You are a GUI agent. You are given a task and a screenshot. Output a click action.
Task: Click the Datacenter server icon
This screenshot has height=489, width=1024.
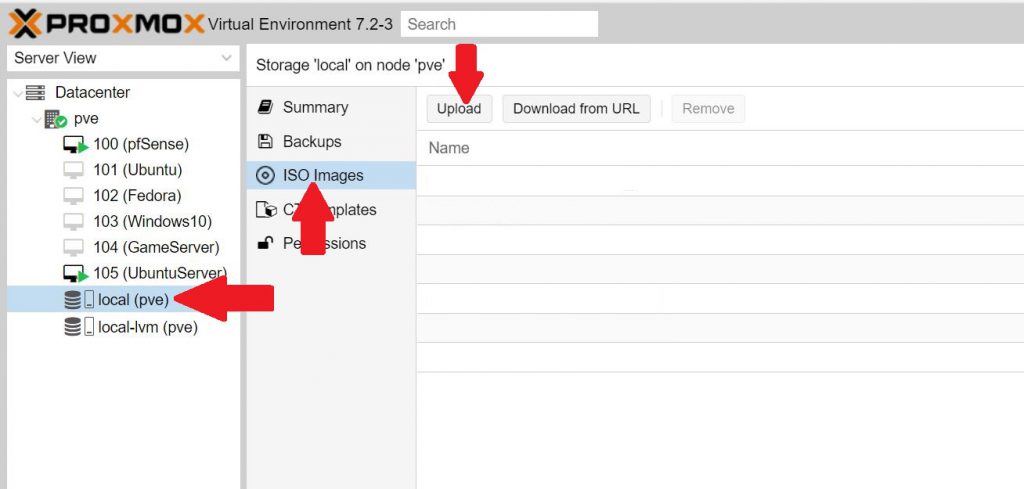[x=35, y=93]
